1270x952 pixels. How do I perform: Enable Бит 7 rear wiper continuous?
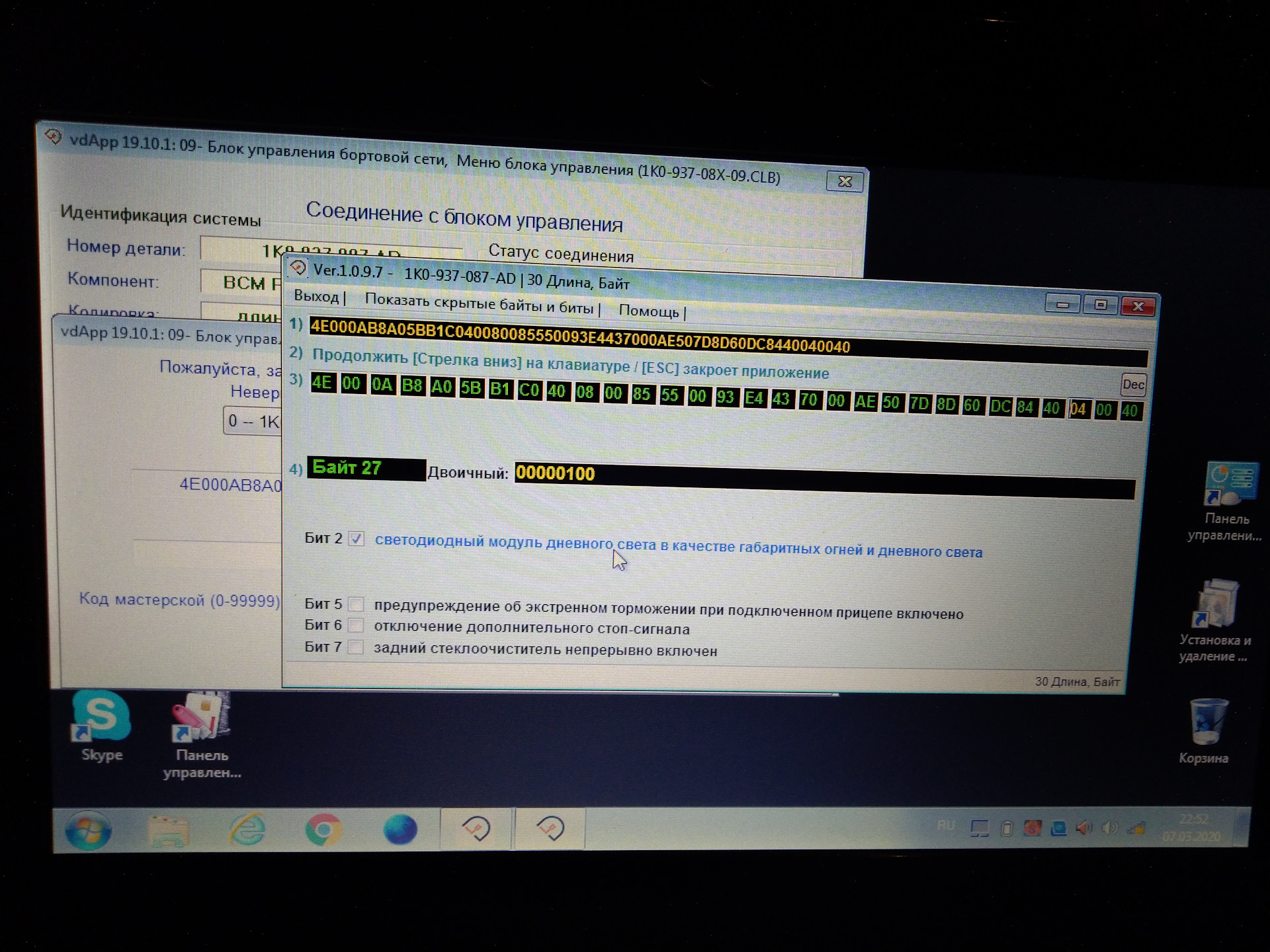tap(356, 647)
